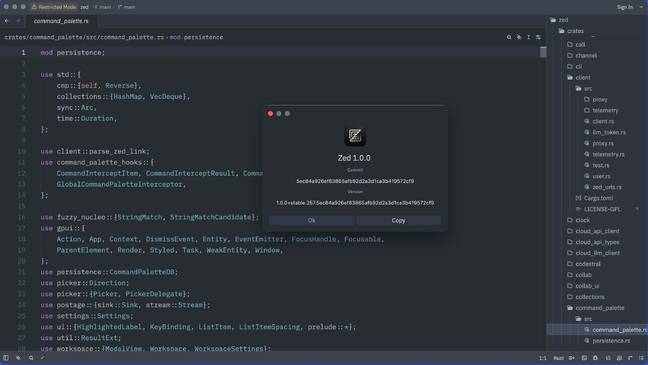
Task: Expand the codestral folder
Action: click(584, 264)
